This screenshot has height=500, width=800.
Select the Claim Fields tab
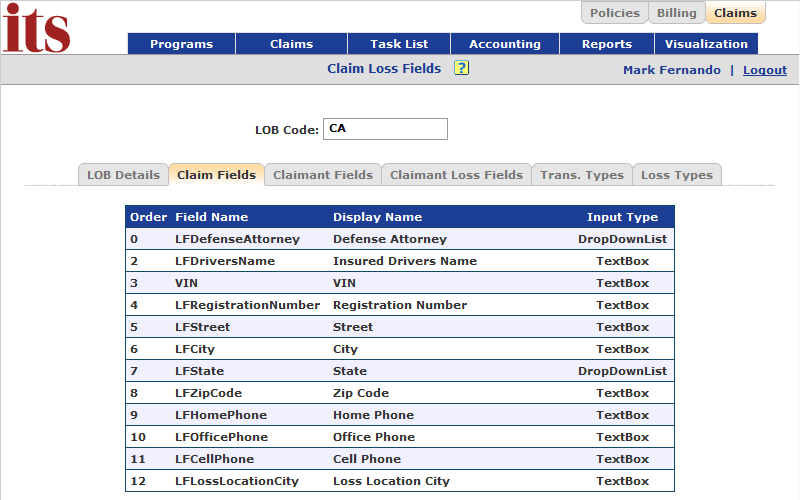click(x=216, y=174)
